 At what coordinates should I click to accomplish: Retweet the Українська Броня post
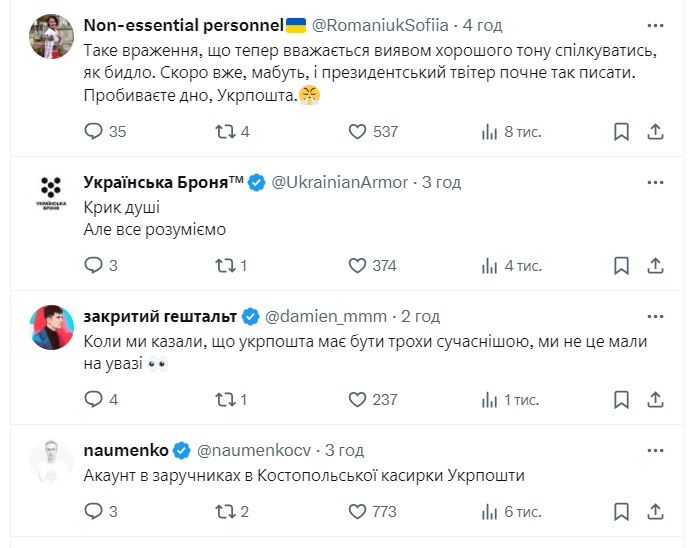[x=225, y=265]
